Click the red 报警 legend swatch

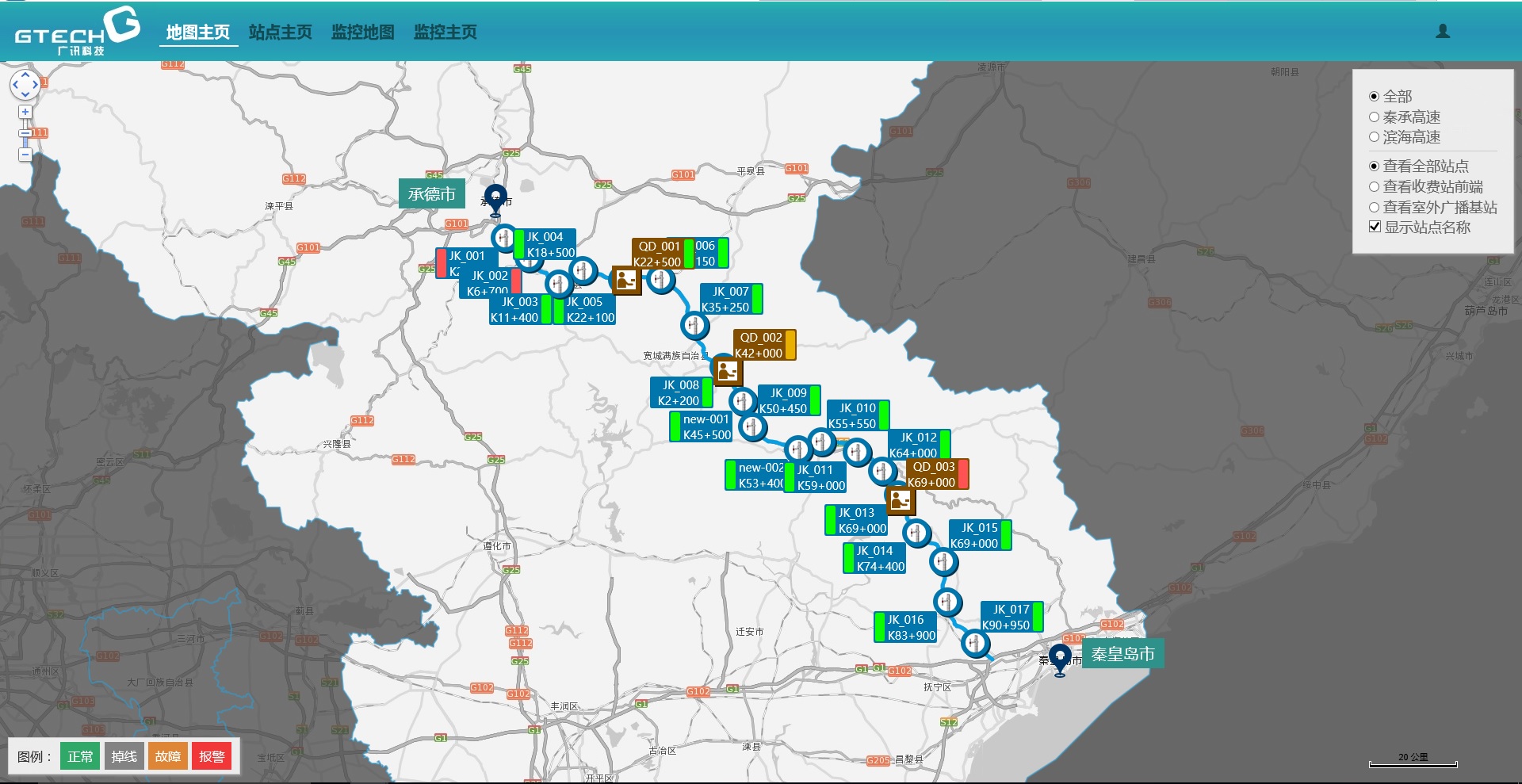pos(212,756)
